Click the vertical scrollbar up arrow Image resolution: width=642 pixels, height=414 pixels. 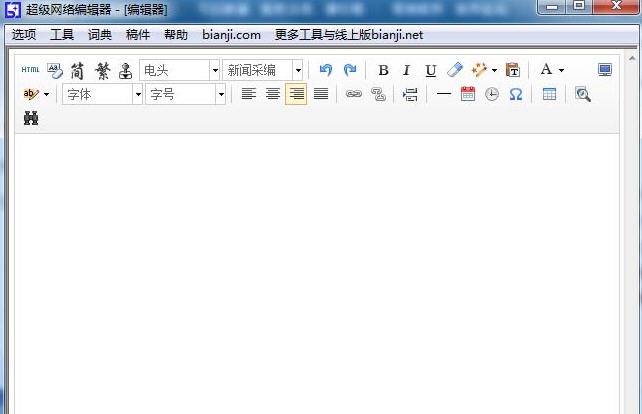point(632,59)
